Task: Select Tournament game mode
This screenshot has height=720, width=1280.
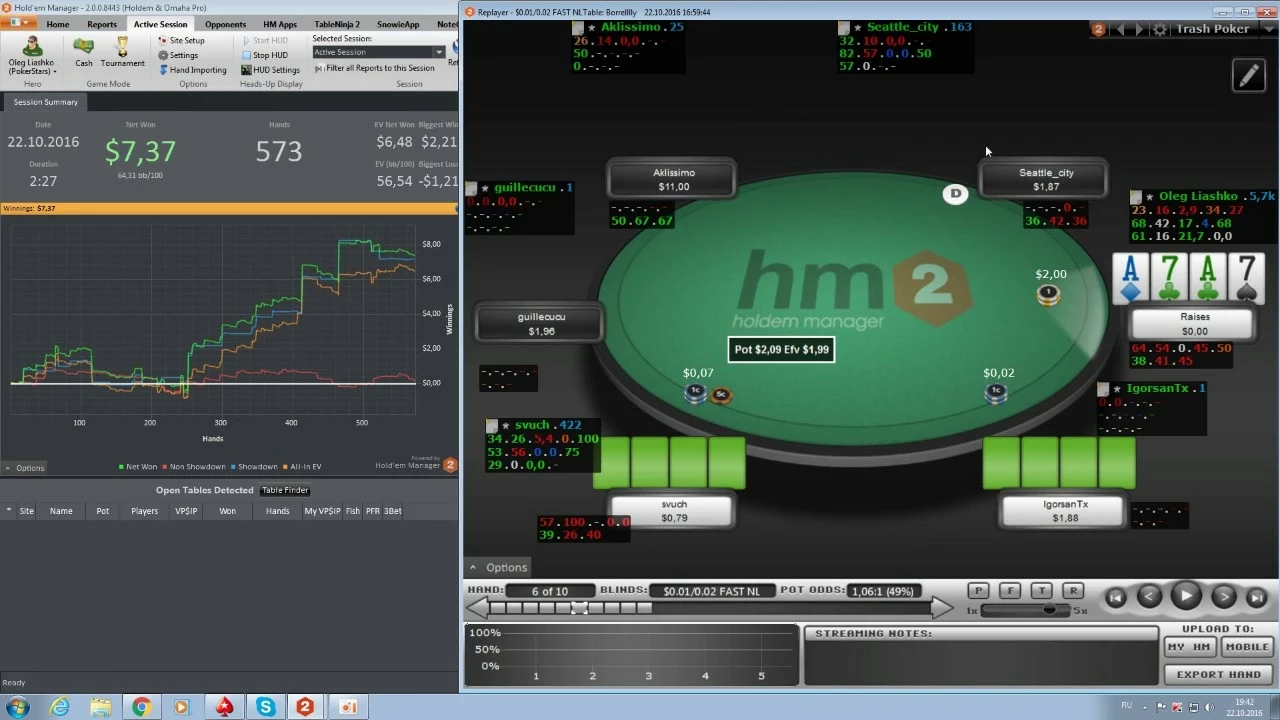Action: [123, 52]
